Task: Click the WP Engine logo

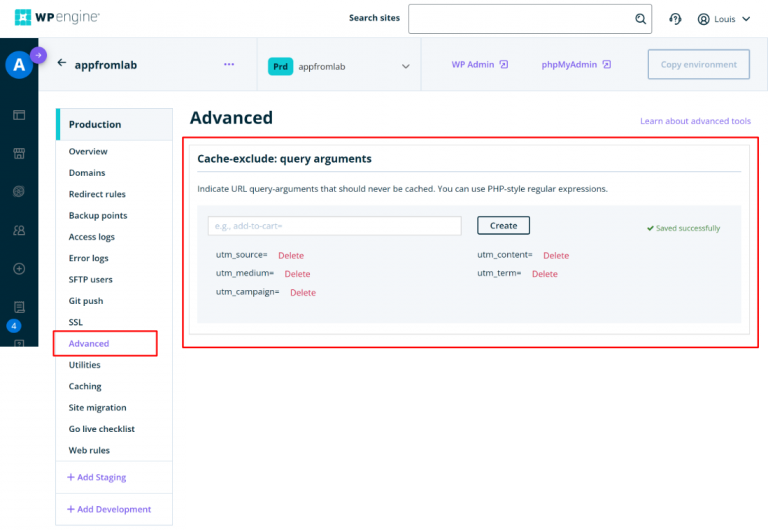Action: [x=57, y=17]
